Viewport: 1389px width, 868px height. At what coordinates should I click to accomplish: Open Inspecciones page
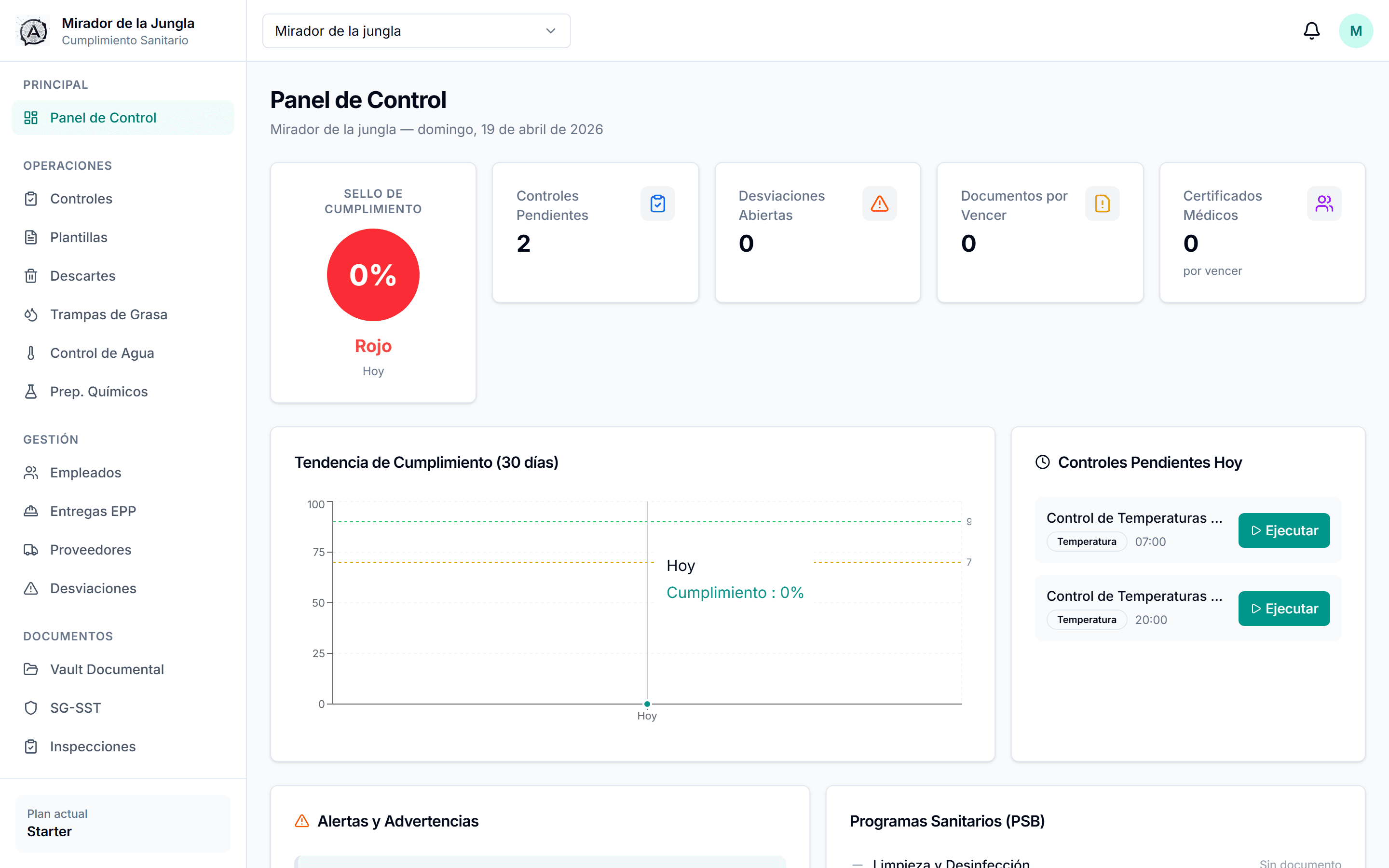pos(123,746)
